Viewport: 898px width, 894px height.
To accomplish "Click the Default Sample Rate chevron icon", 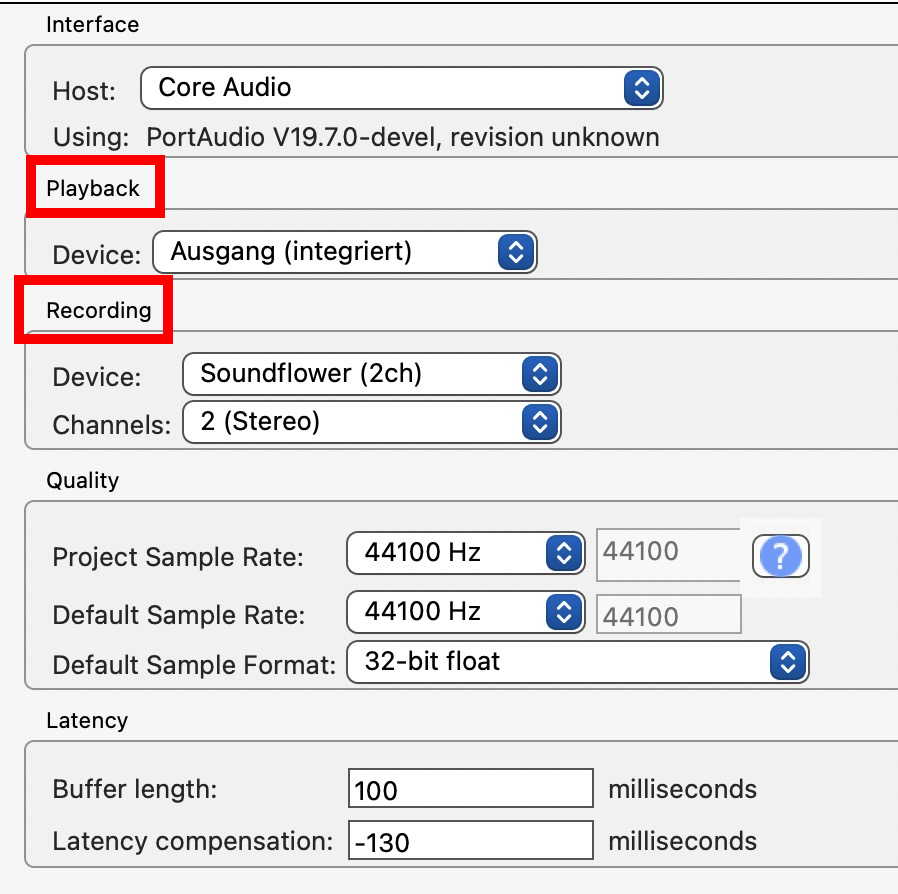I will [x=564, y=612].
